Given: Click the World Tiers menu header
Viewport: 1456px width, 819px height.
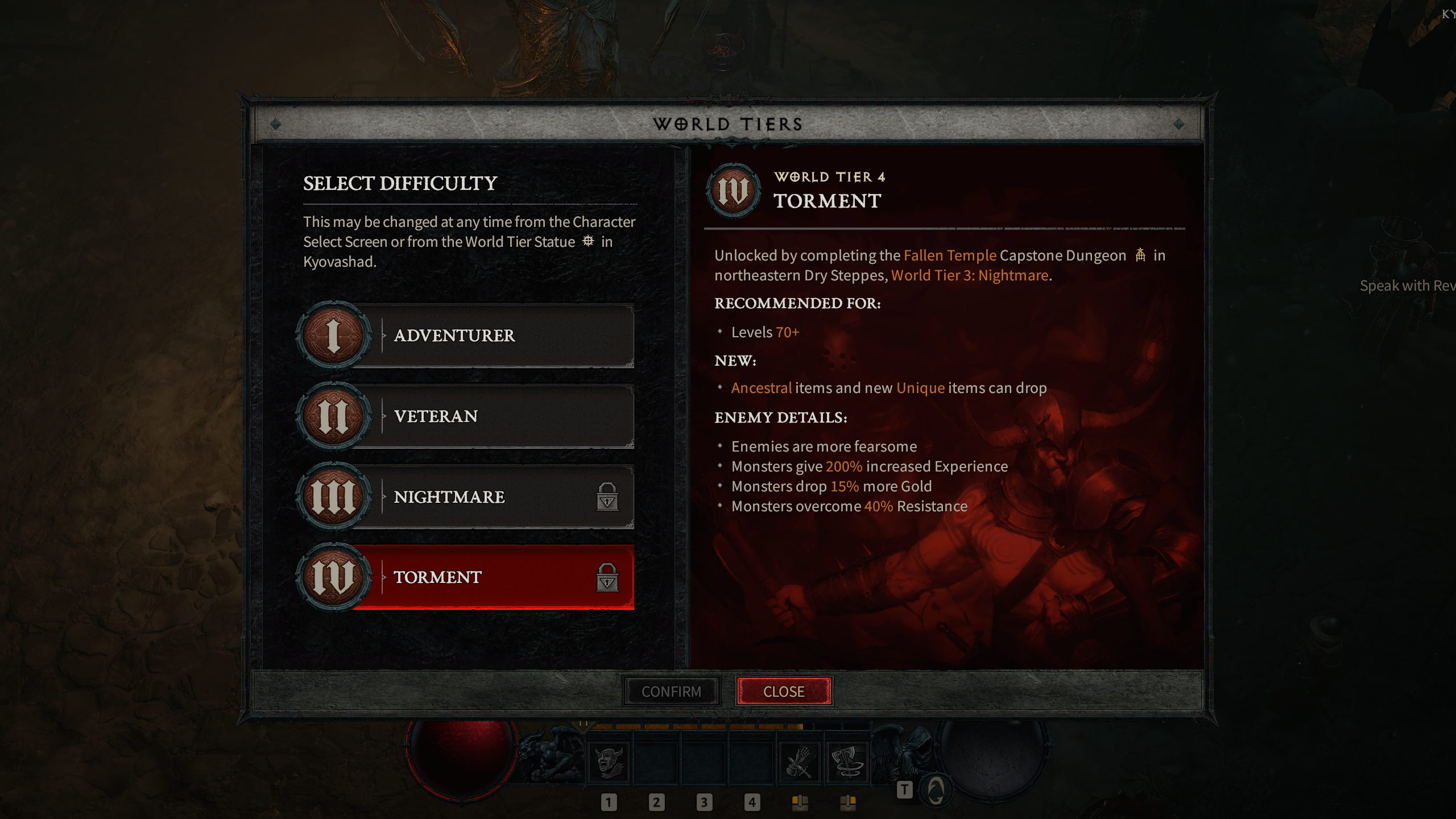Looking at the screenshot, I should tap(727, 122).
